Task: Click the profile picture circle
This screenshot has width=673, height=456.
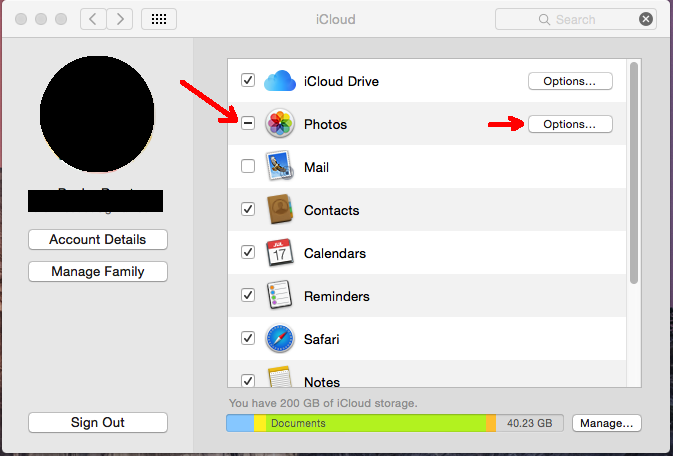Action: pos(97,114)
